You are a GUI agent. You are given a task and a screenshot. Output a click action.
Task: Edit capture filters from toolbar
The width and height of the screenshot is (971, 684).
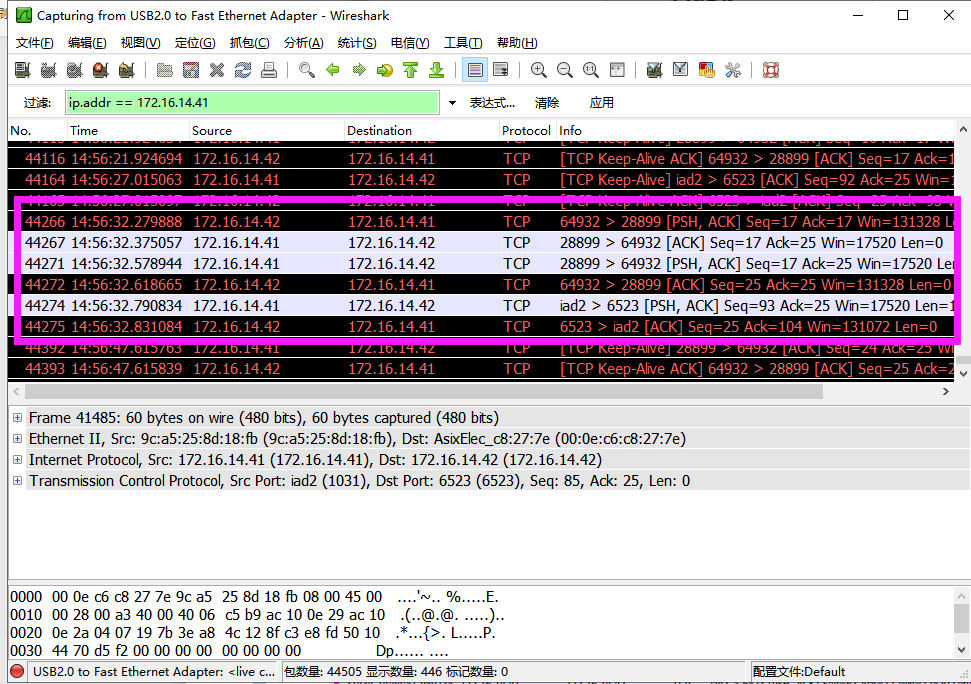coord(654,70)
